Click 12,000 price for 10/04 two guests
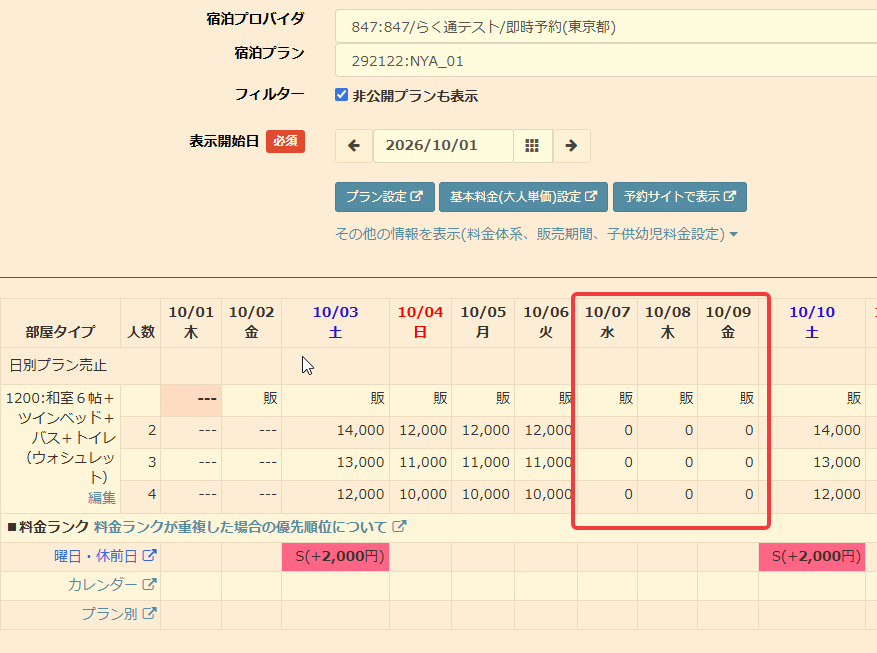The width and height of the screenshot is (877, 653). [x=423, y=430]
